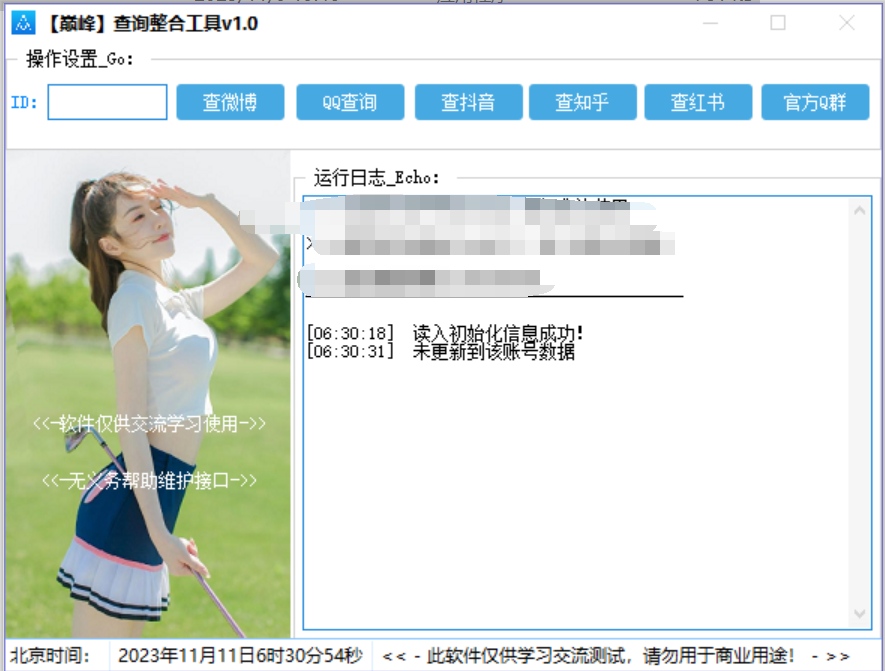The image size is (885, 671).
Task: Click the 软件仅供交流学习使用 overlay text
Action: [x=149, y=424]
